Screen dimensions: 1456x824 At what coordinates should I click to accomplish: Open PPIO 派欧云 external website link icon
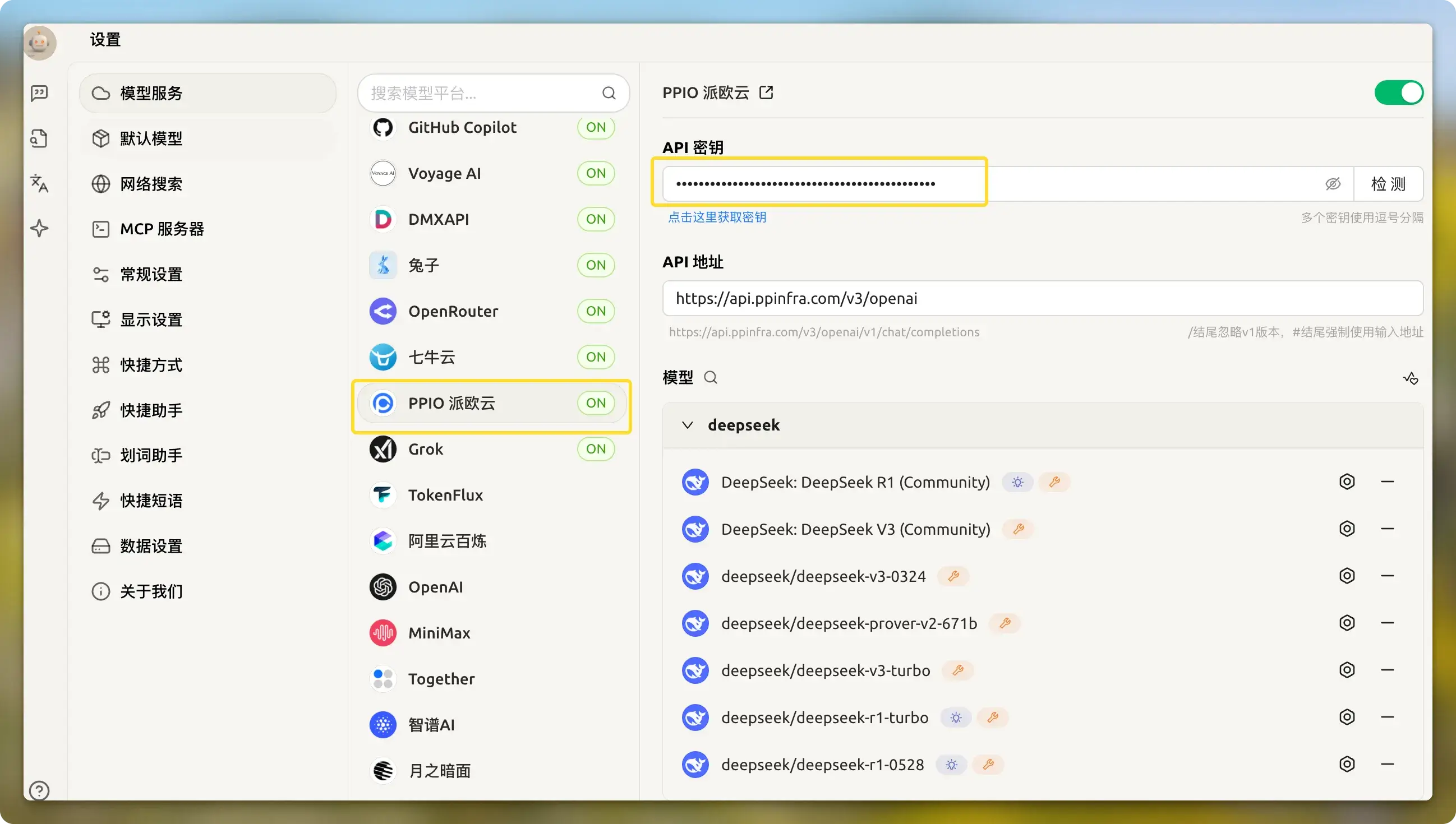766,93
